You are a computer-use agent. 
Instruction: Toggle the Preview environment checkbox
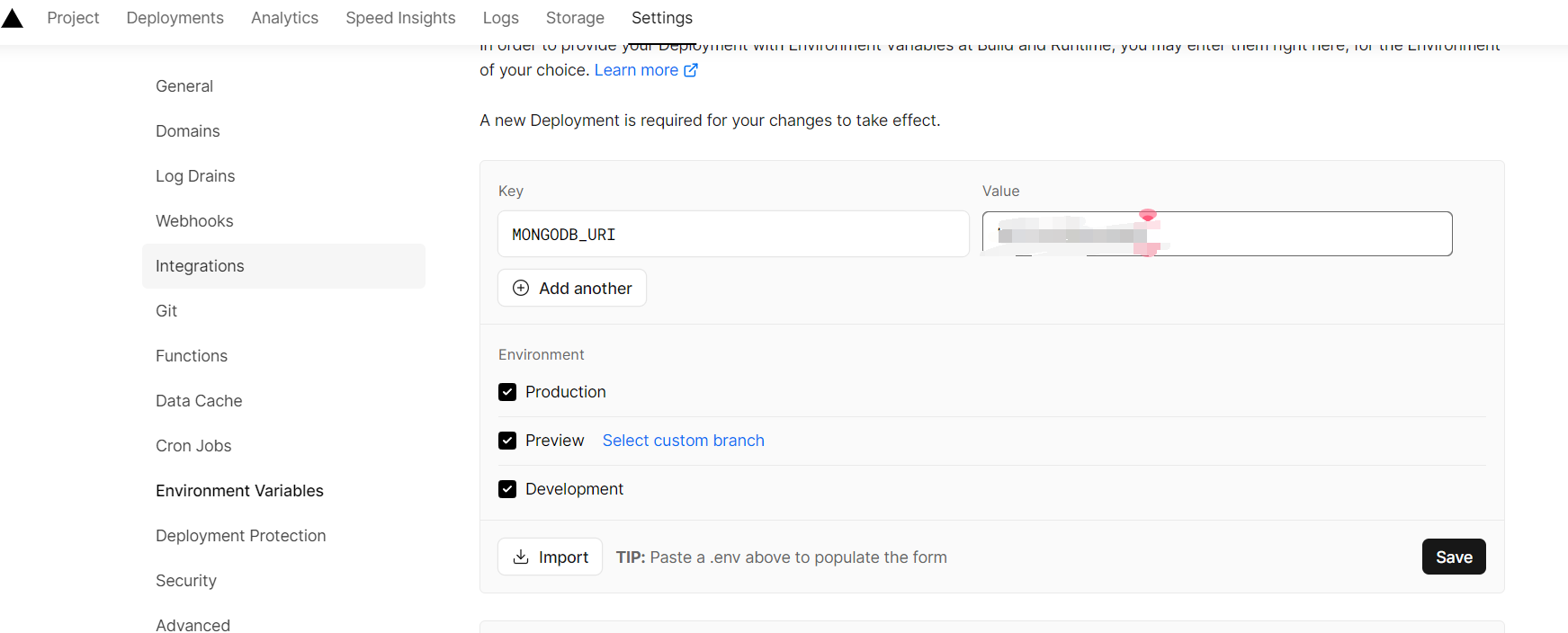507,441
